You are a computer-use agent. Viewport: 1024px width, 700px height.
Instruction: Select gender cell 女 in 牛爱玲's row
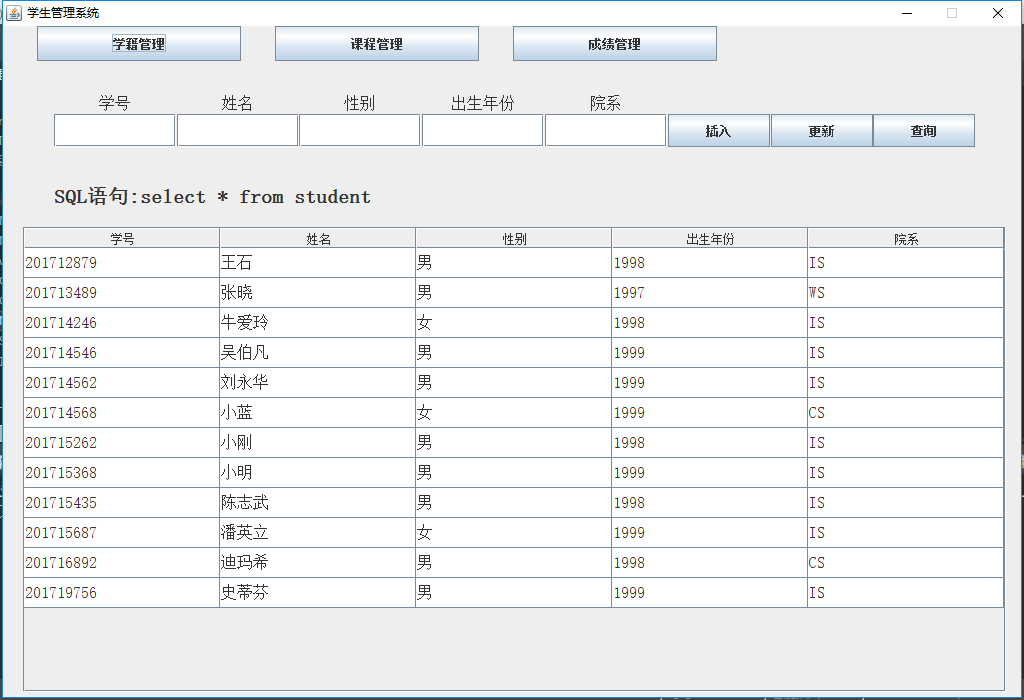click(513, 323)
